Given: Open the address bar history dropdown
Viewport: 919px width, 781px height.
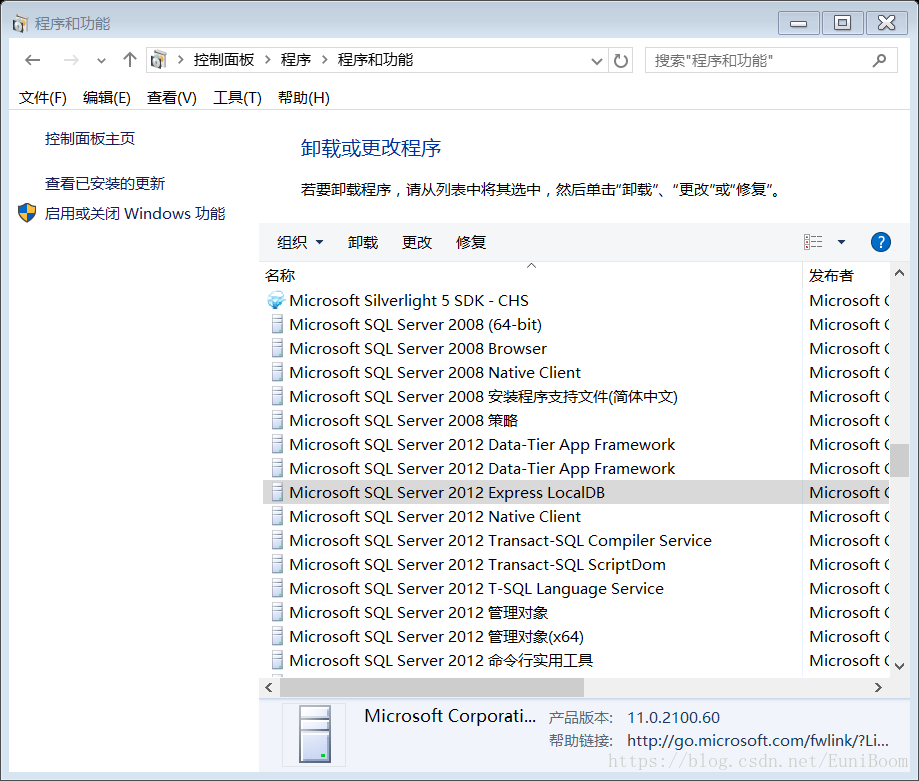Looking at the screenshot, I should tap(597, 61).
